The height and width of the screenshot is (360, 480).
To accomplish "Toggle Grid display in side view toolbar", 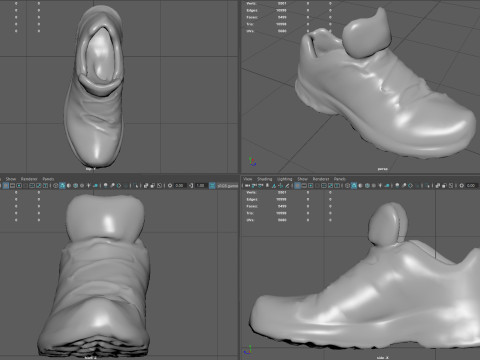I will (297, 185).
